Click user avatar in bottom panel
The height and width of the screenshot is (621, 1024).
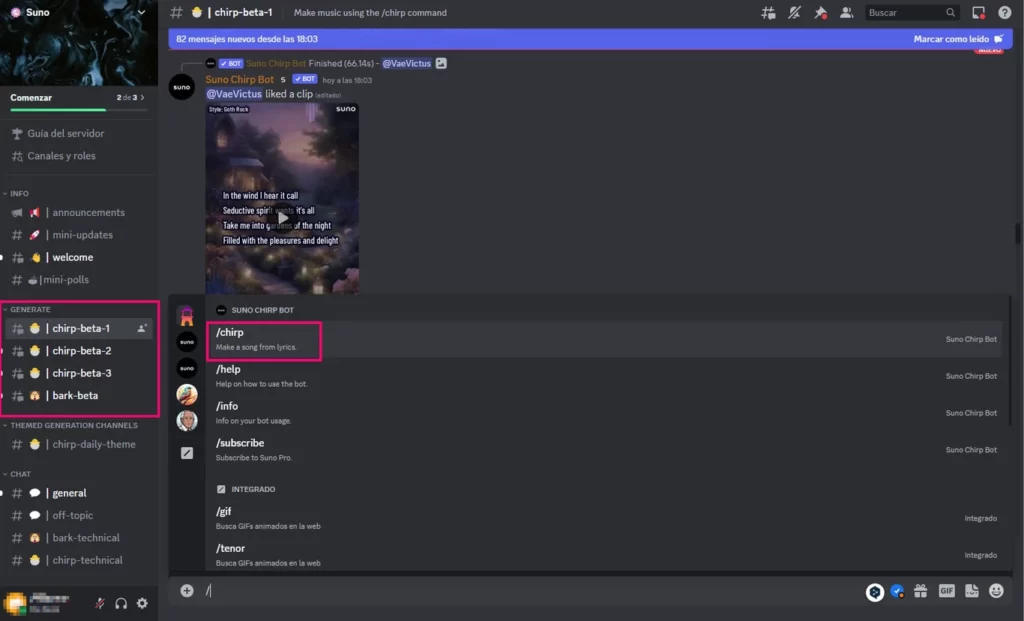coord(15,603)
